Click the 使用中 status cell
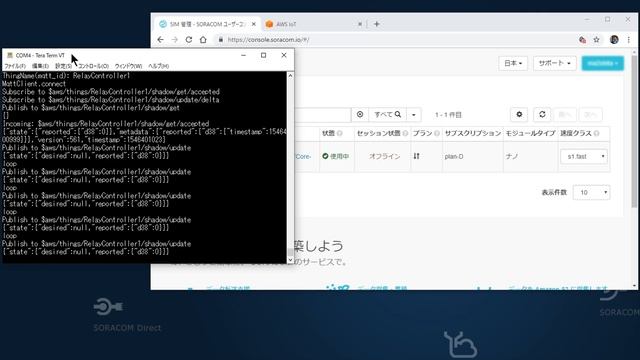This screenshot has width=640, height=360. coord(336,156)
